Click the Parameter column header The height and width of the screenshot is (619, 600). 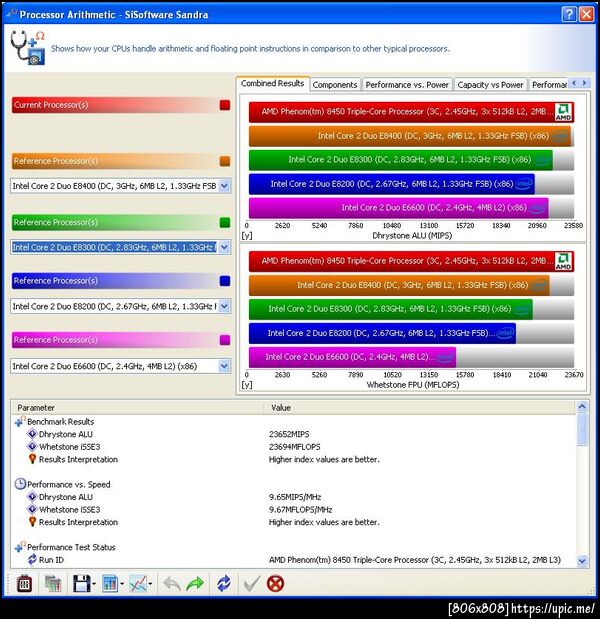pos(138,408)
